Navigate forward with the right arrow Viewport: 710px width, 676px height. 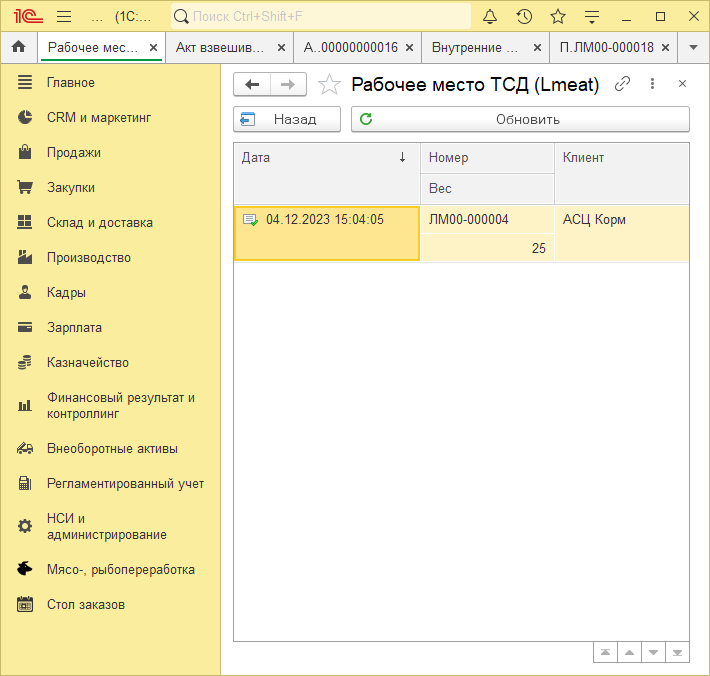[288, 84]
